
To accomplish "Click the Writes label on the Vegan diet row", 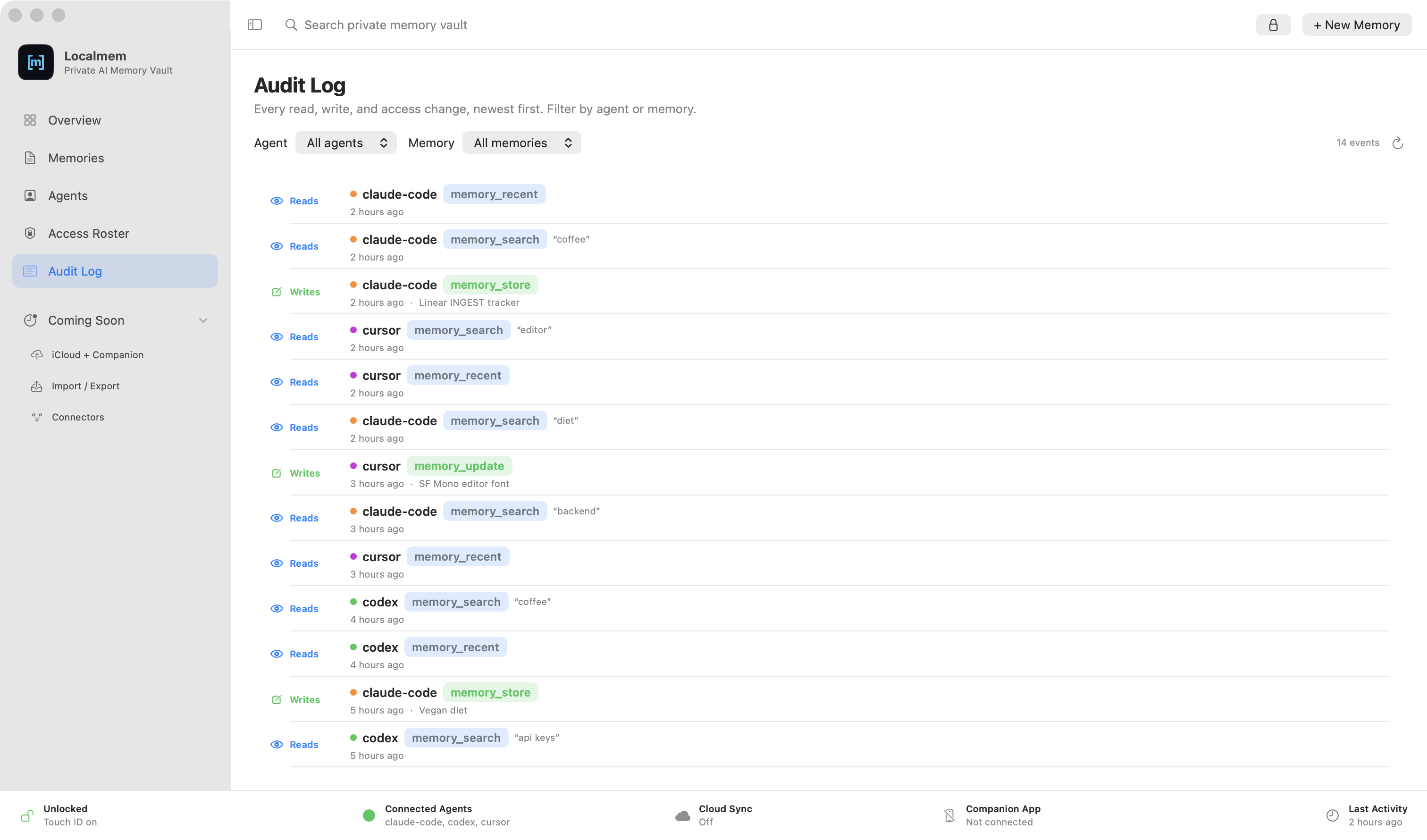I will [305, 699].
